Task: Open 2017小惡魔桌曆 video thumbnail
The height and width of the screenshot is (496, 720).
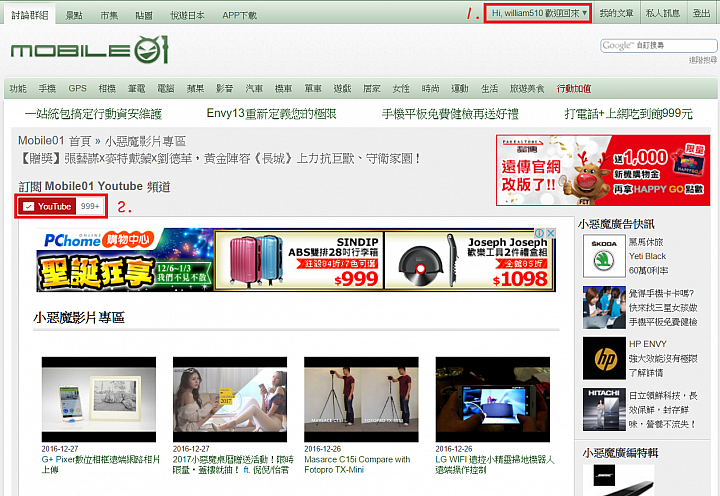Action: click(x=230, y=400)
